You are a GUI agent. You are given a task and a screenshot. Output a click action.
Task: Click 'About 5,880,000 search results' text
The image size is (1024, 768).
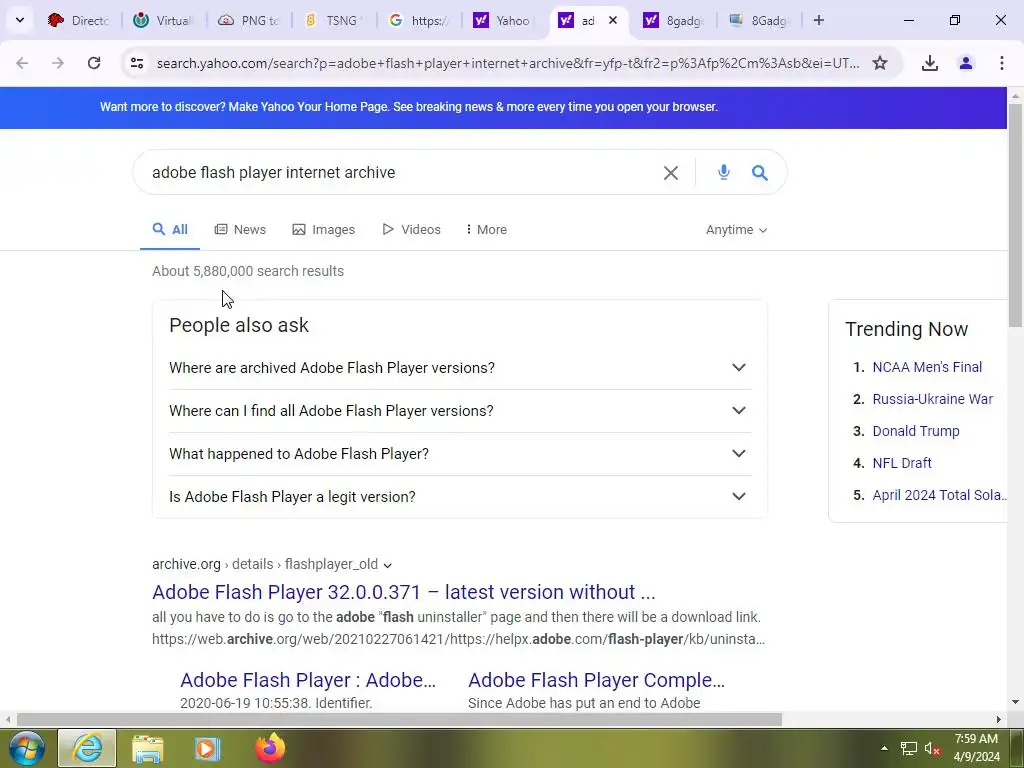coord(248,271)
